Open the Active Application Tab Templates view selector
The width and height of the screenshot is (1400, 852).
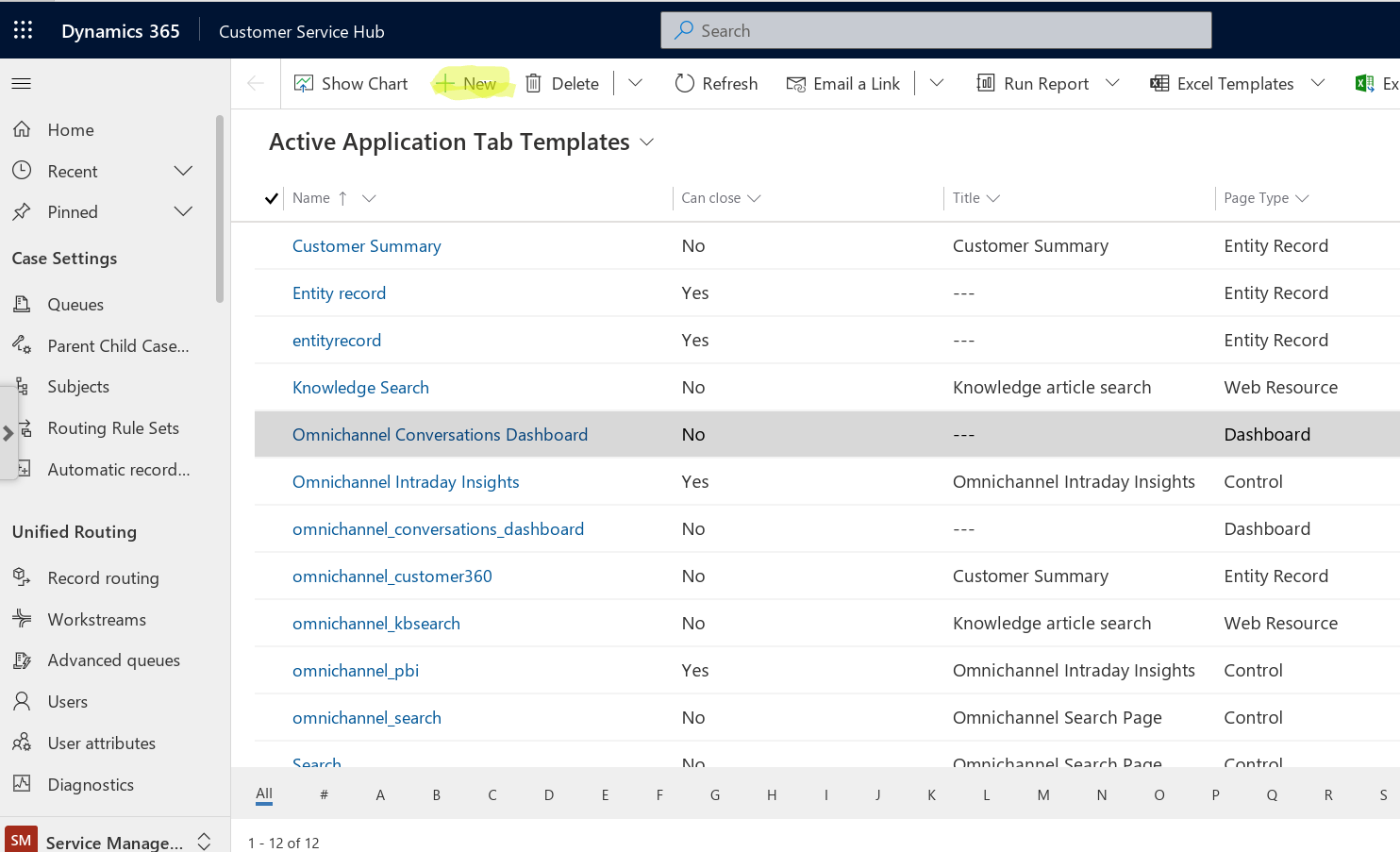pyautogui.click(x=647, y=142)
